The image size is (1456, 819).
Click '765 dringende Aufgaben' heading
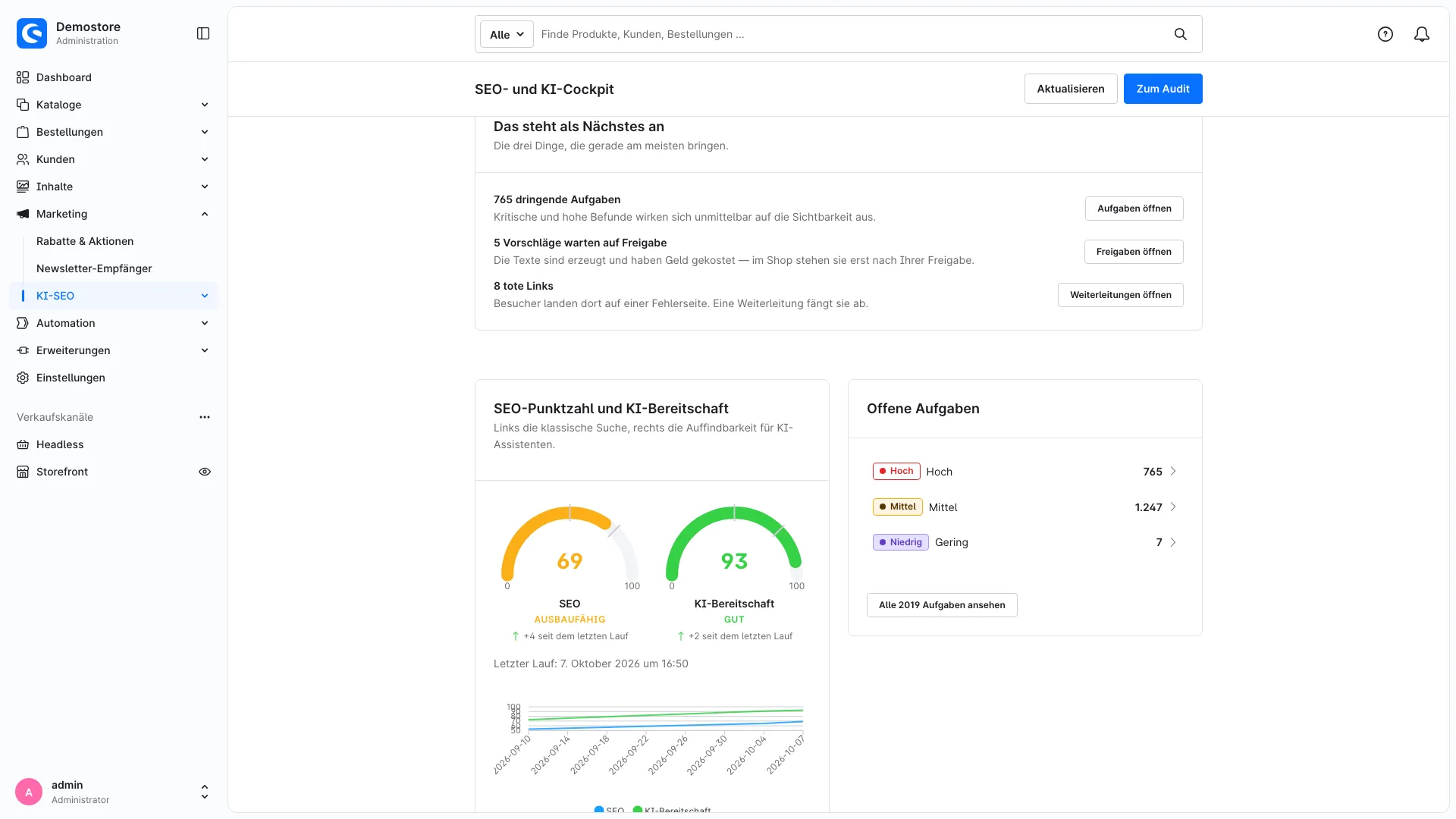pos(557,199)
